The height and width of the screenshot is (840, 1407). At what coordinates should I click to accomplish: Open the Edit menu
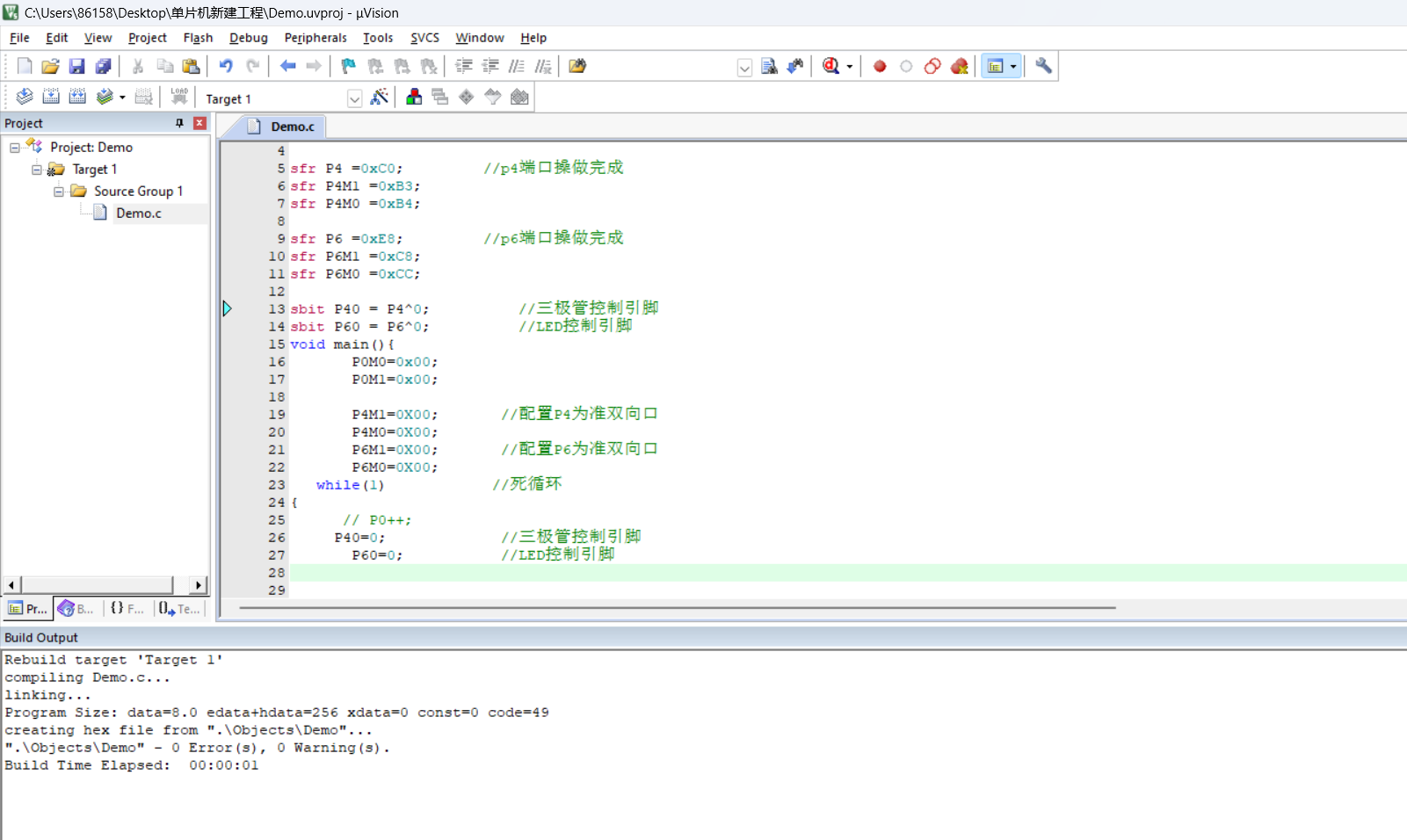tap(57, 38)
